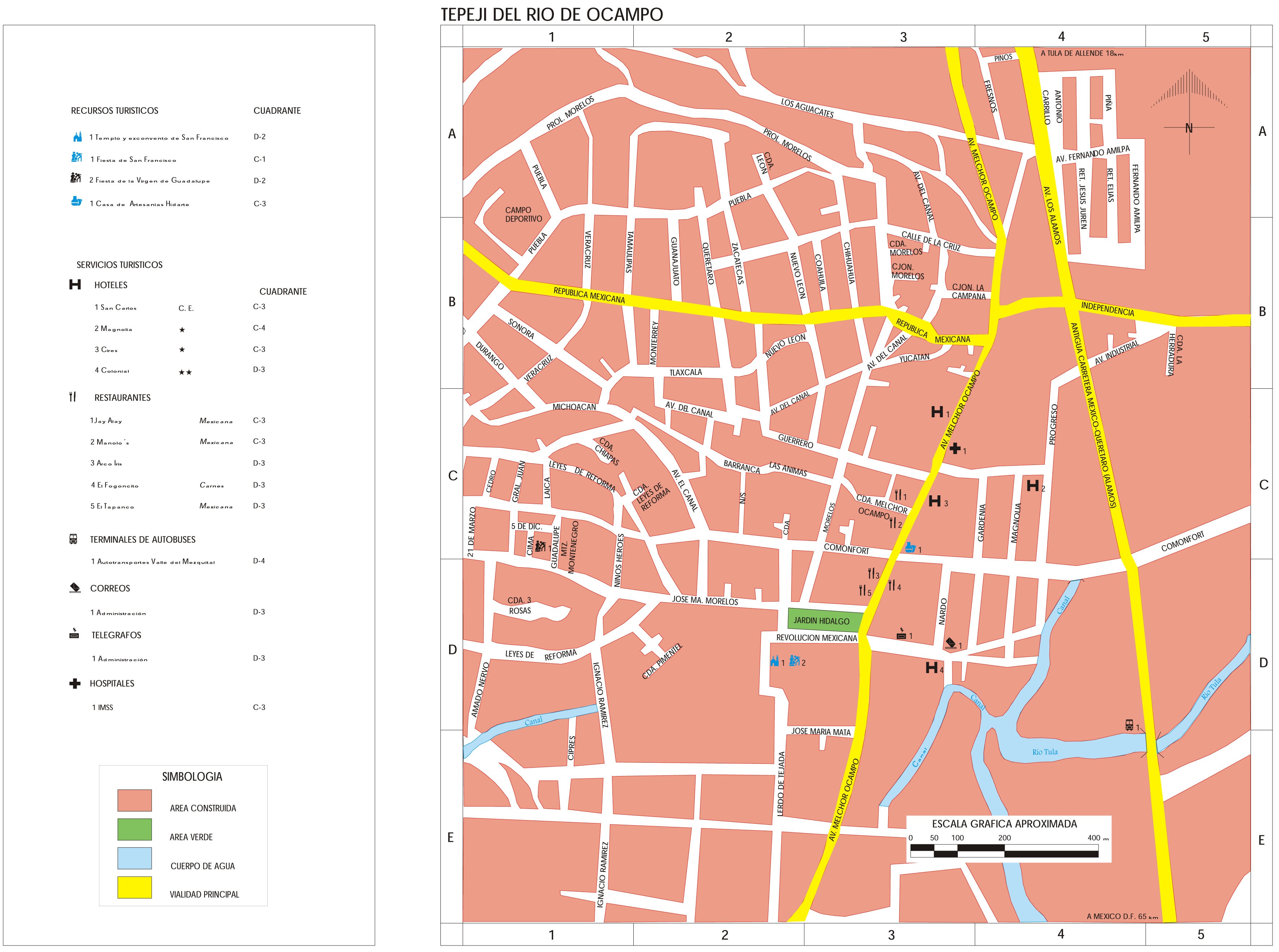The height and width of the screenshot is (952, 1279).
Task: Click the Telegrafos icon on the map
Action: (901, 634)
